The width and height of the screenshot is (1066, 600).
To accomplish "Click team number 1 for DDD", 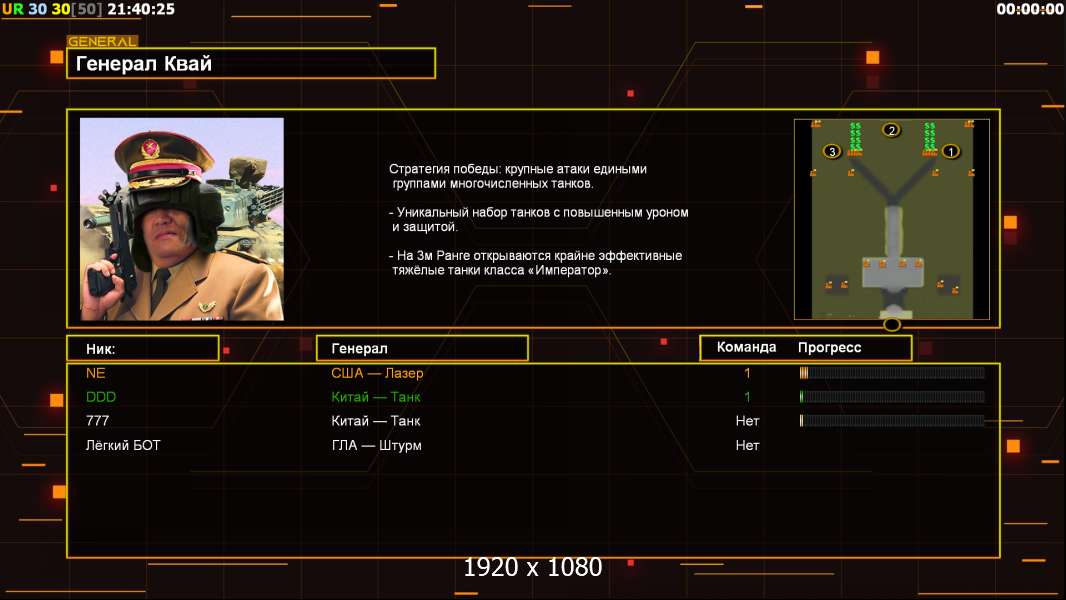I will (747, 397).
